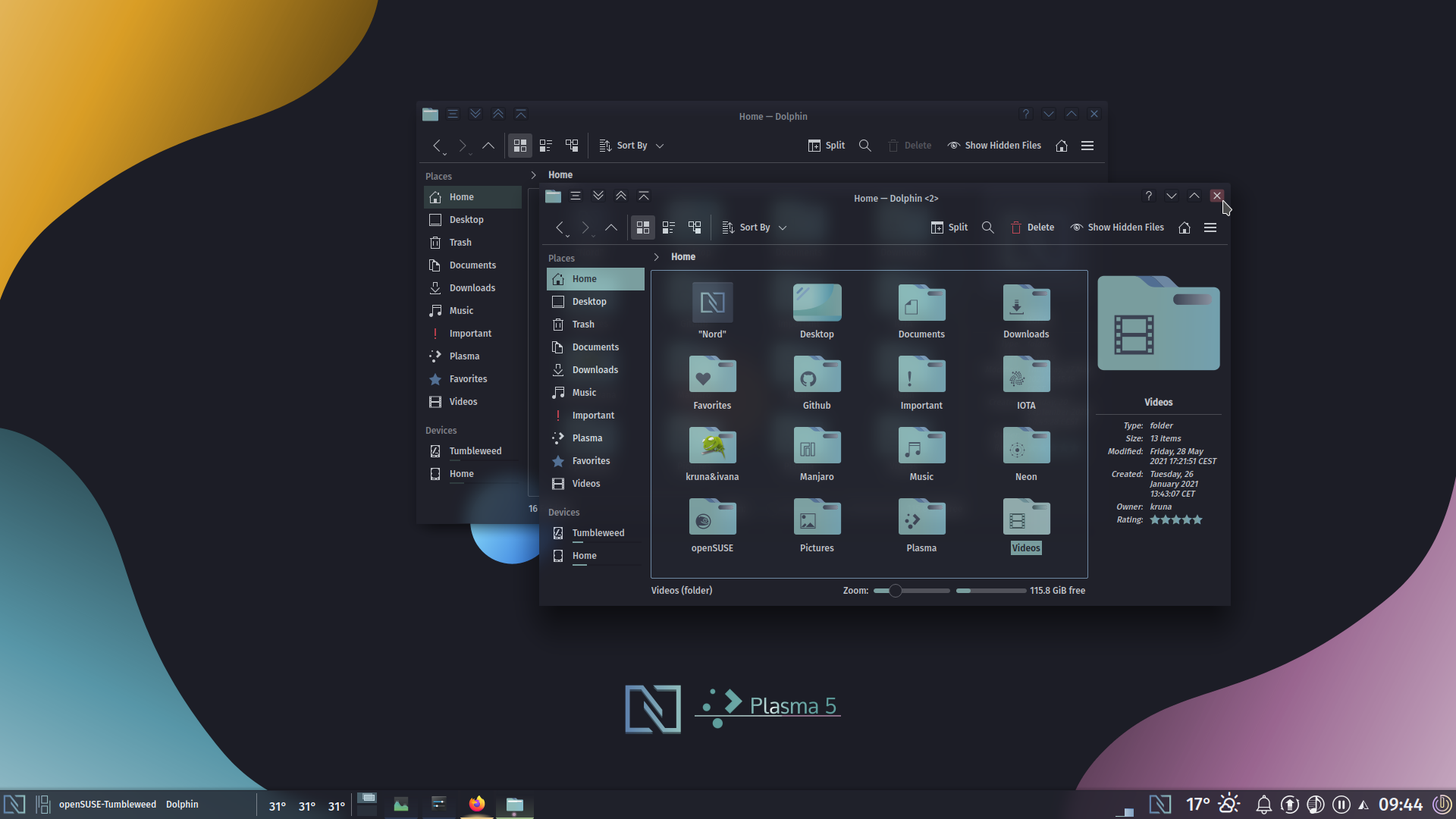1456x819 pixels.
Task: Click search magnifier in front Dolphin toolbar
Action: click(x=987, y=227)
